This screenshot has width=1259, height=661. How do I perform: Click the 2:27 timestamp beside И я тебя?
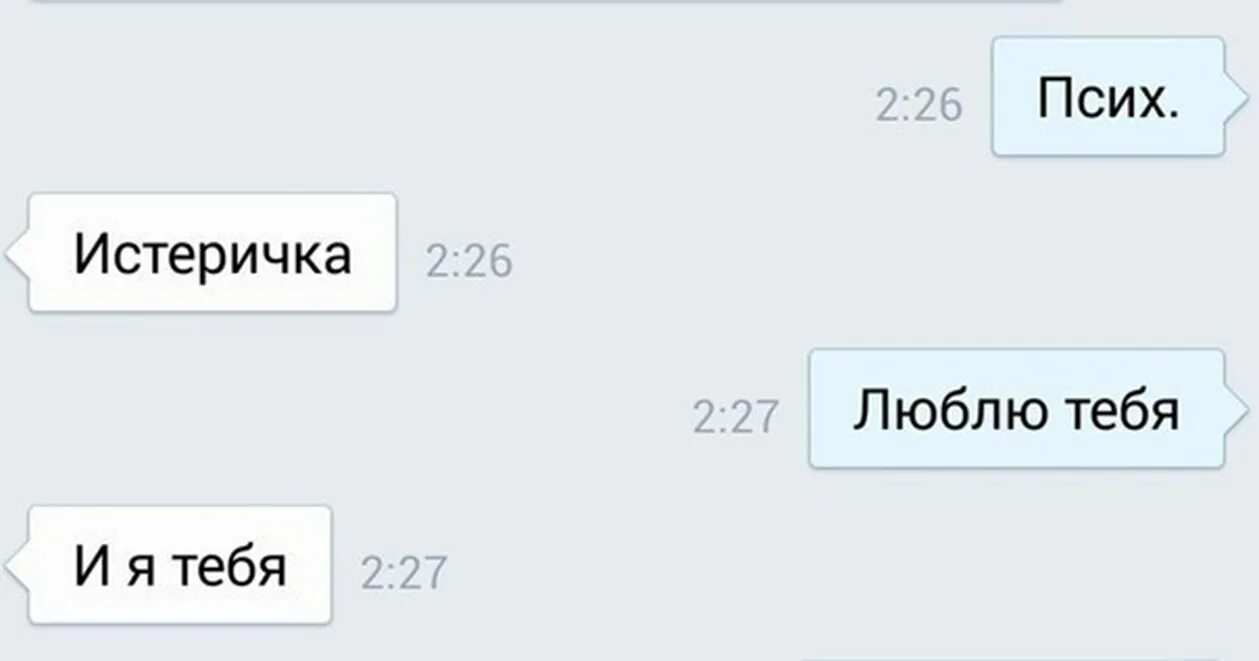click(403, 574)
